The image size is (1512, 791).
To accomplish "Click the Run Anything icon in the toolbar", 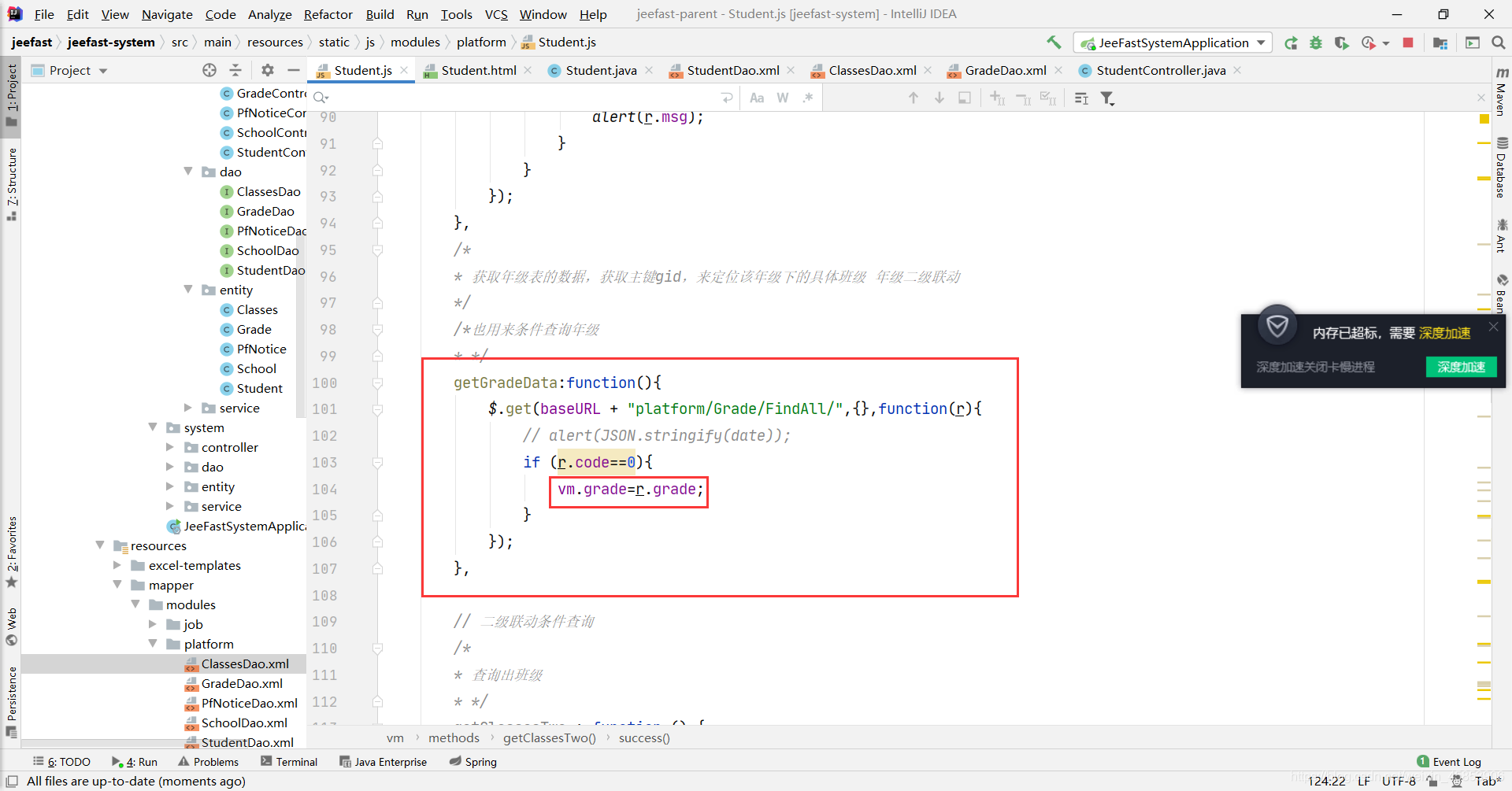I will (x=1473, y=43).
